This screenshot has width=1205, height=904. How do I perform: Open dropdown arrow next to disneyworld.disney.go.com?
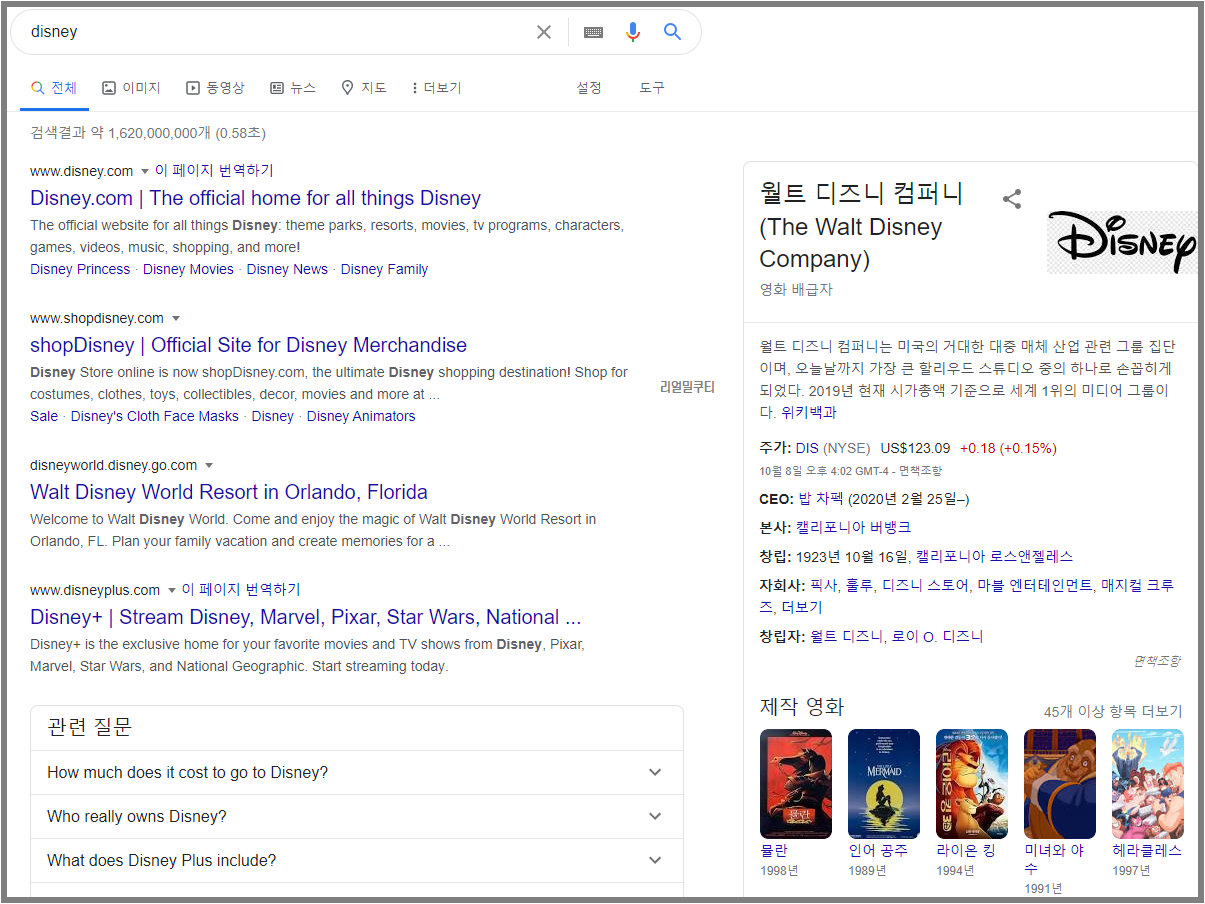coord(208,465)
